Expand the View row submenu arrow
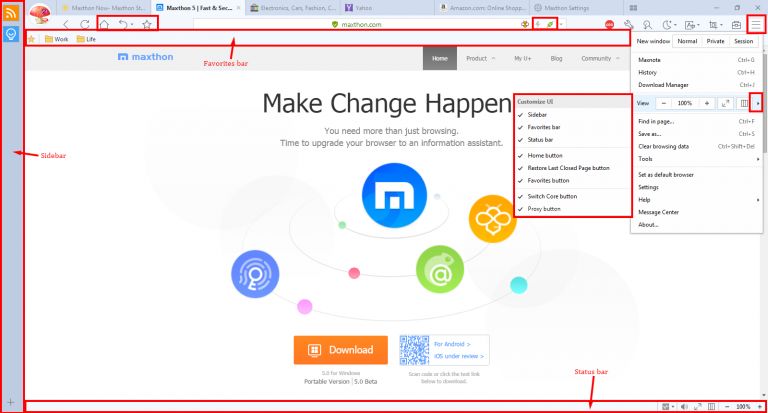The height and width of the screenshot is (413, 768). [758, 103]
